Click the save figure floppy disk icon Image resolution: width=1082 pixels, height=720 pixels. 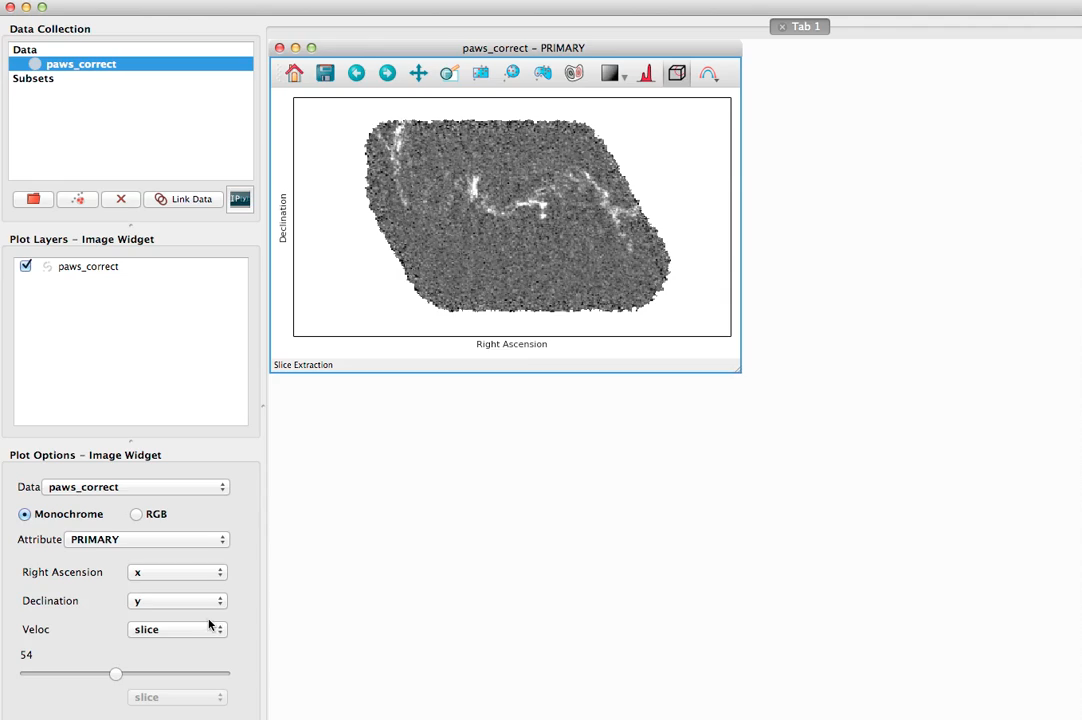(325, 73)
